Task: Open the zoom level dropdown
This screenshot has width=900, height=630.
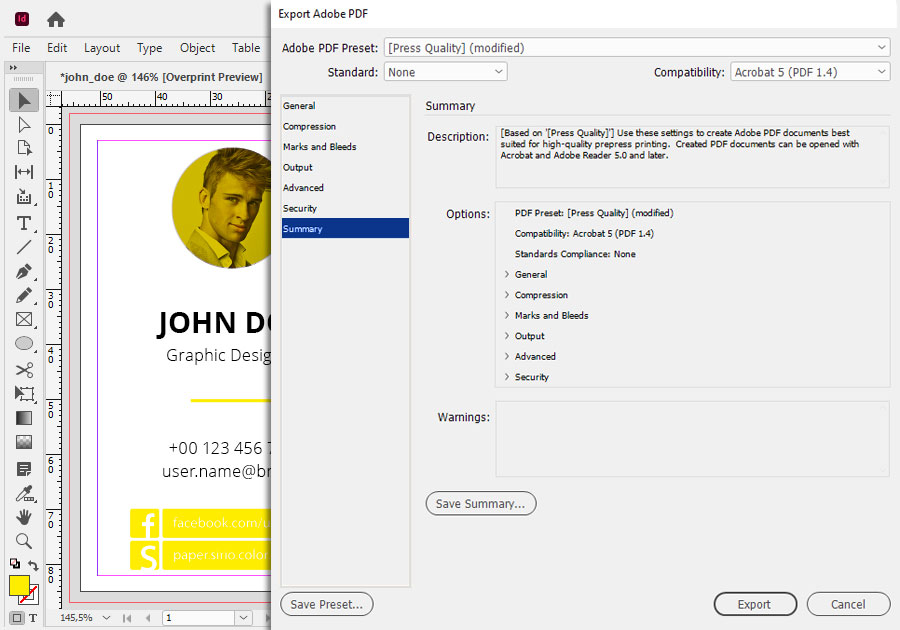Action: (106, 618)
